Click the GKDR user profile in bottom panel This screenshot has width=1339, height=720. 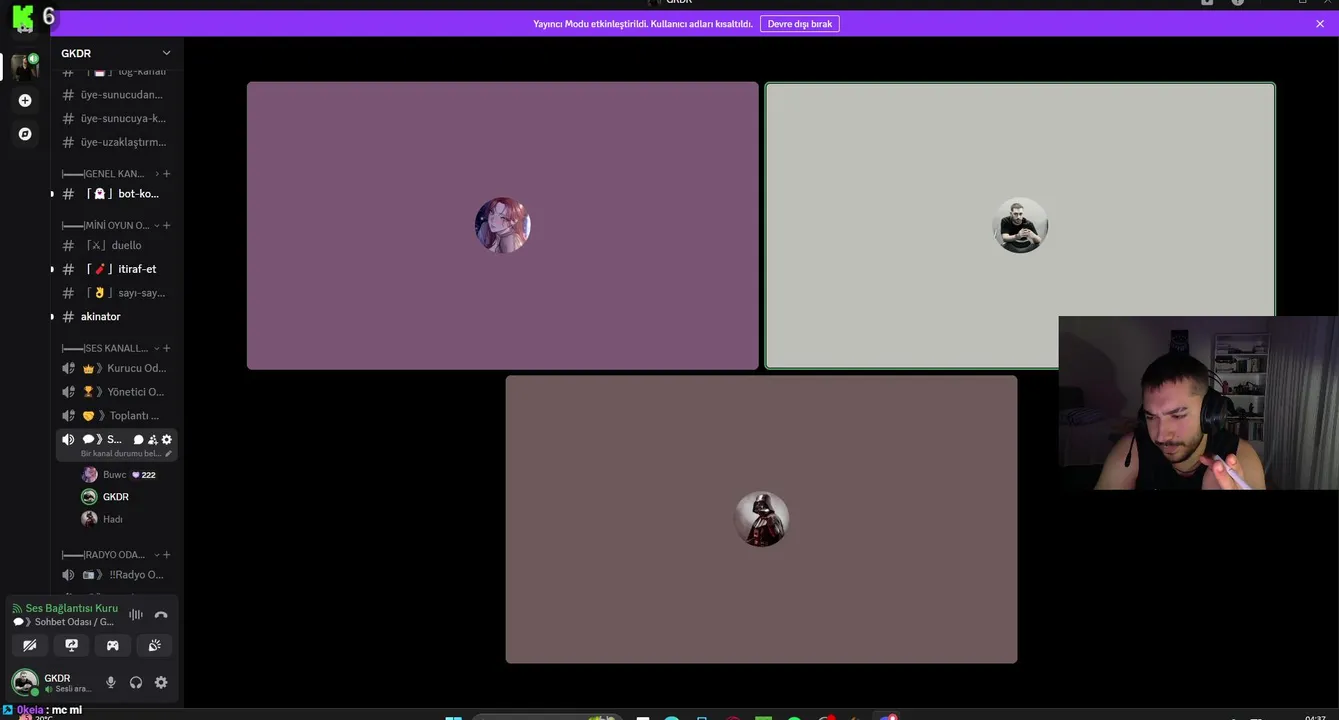pyautogui.click(x=52, y=683)
